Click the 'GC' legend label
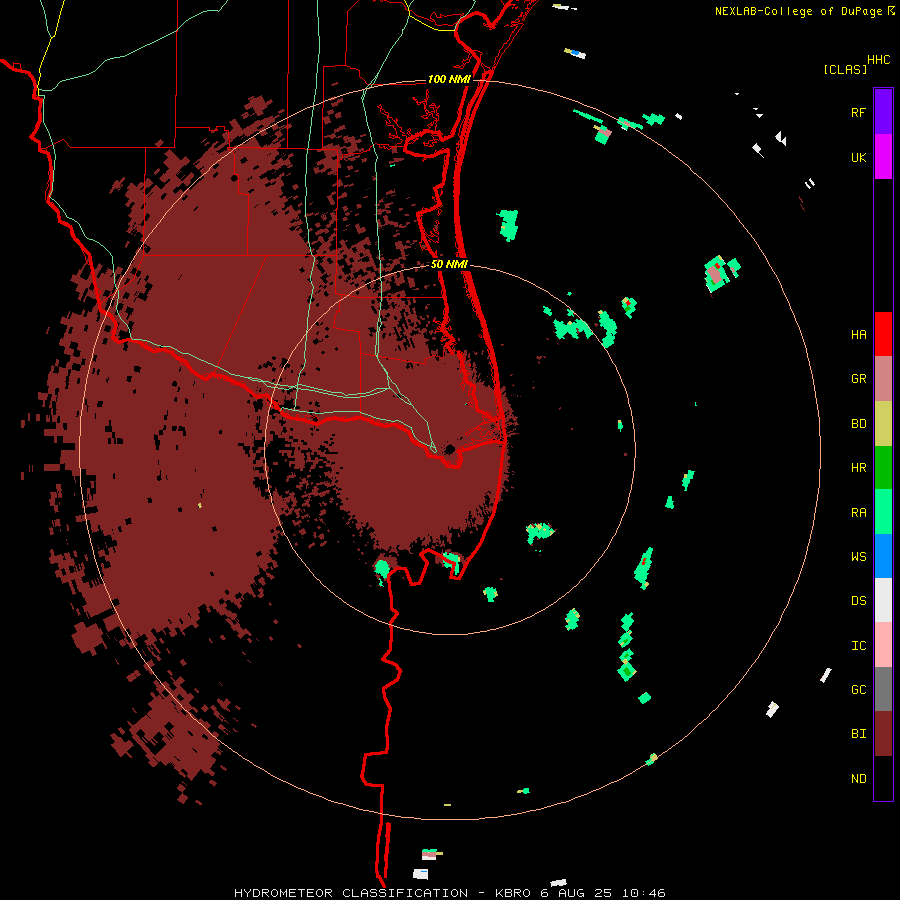This screenshot has height=900, width=900. point(858,690)
